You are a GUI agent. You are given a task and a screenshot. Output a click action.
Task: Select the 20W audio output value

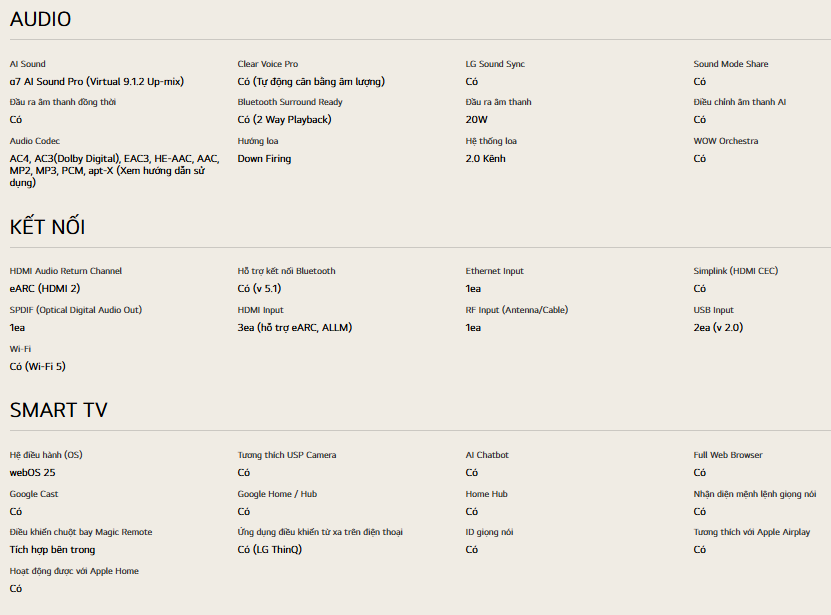coord(476,119)
